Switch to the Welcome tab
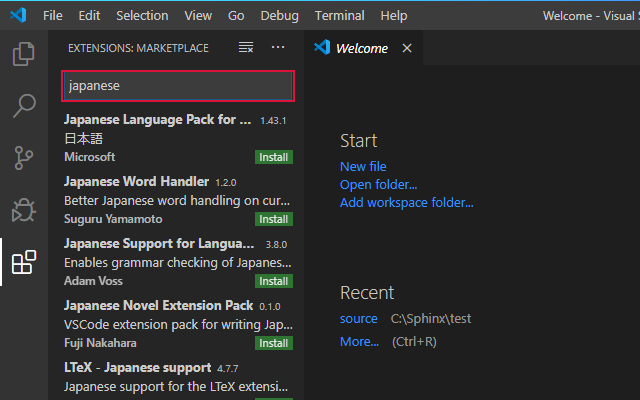 [x=363, y=48]
